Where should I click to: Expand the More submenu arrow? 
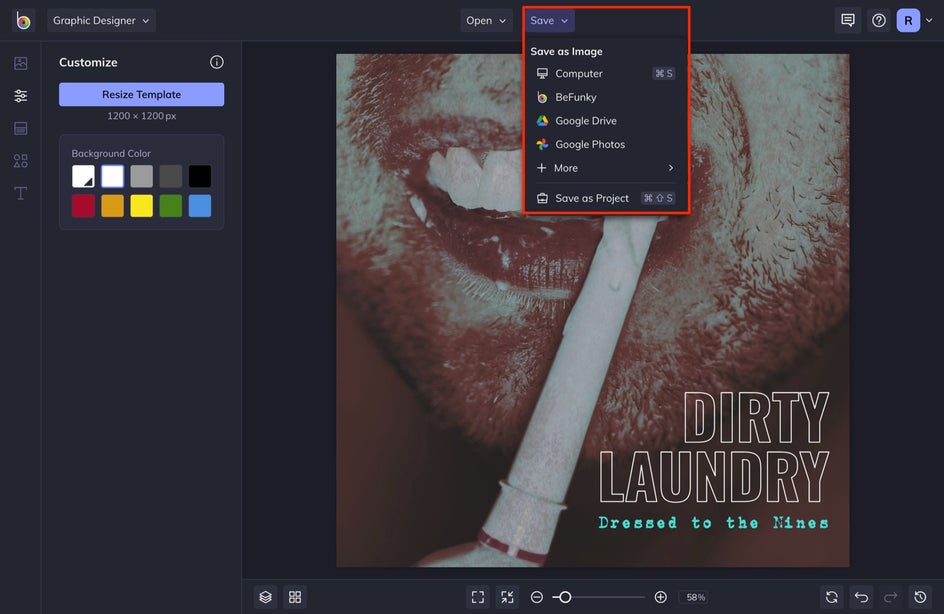pos(670,168)
